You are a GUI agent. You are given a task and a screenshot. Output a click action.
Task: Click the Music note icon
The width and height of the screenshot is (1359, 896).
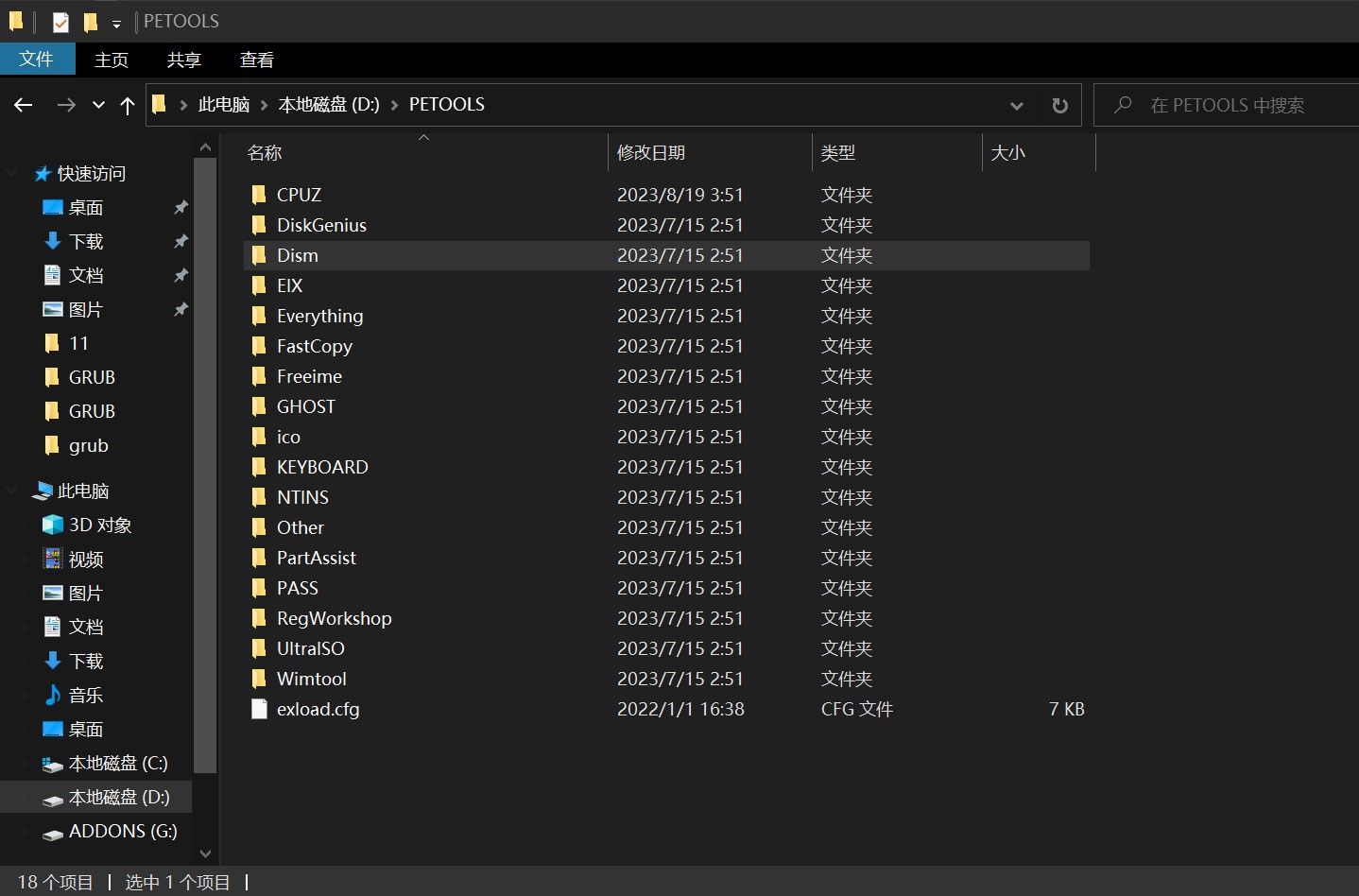click(53, 695)
